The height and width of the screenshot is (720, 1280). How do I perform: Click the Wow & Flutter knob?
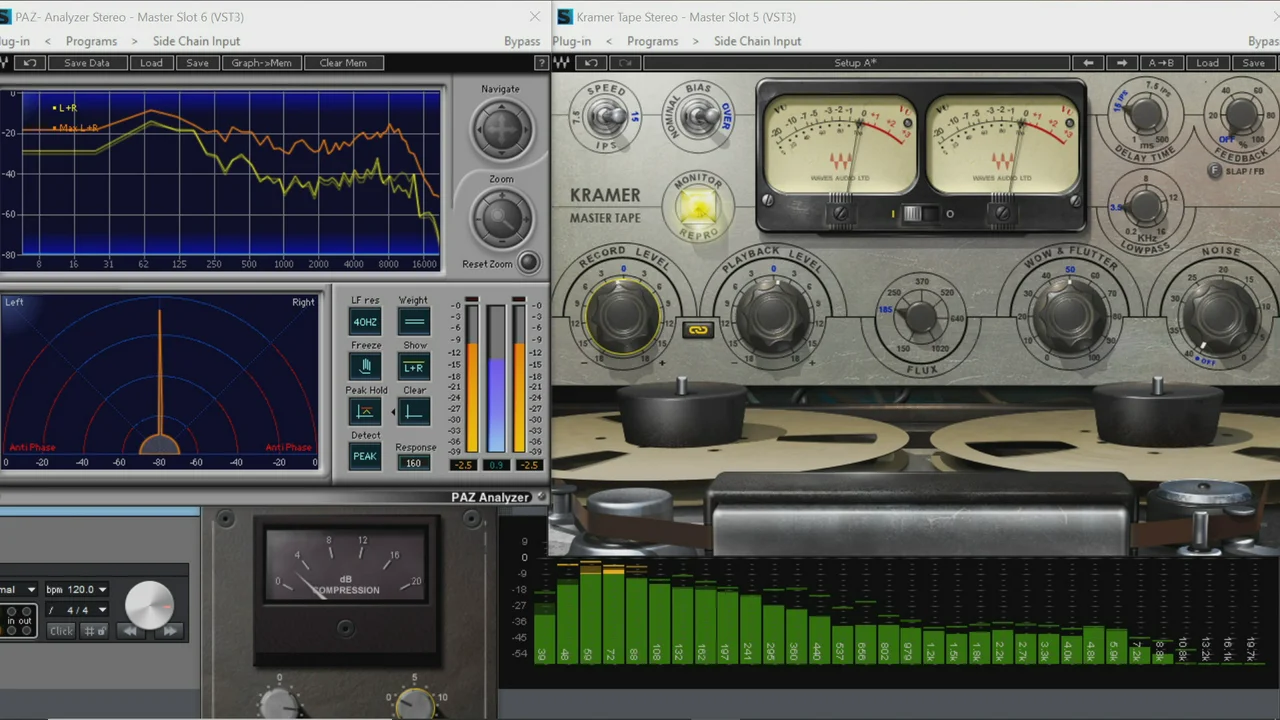[x=1068, y=315]
